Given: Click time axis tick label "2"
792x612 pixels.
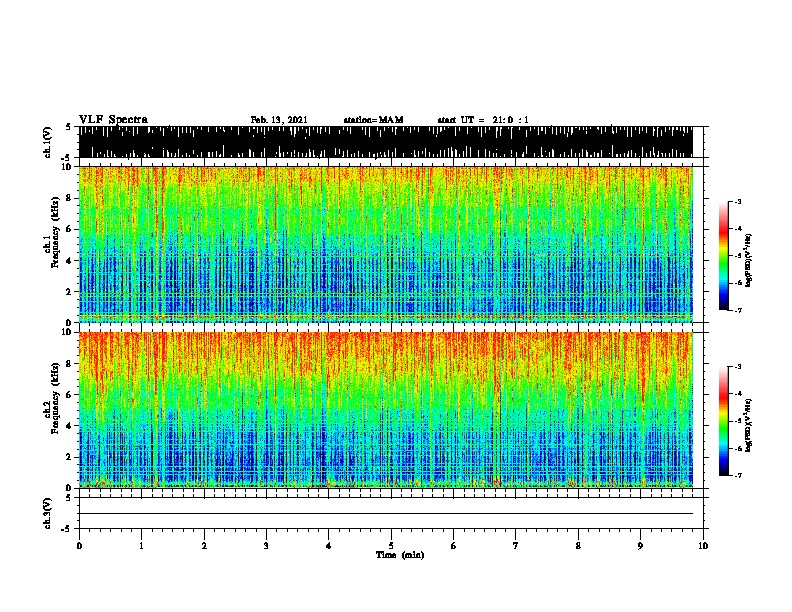Looking at the screenshot, I should click(x=204, y=546).
